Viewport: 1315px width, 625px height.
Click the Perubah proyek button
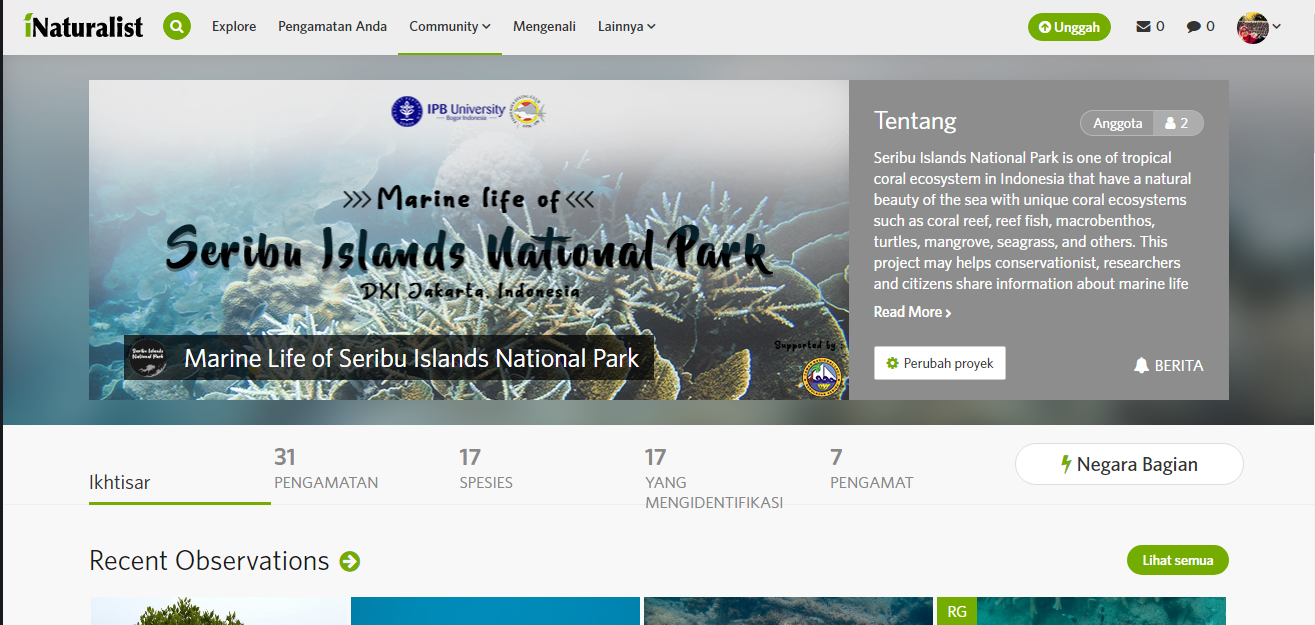(x=940, y=363)
